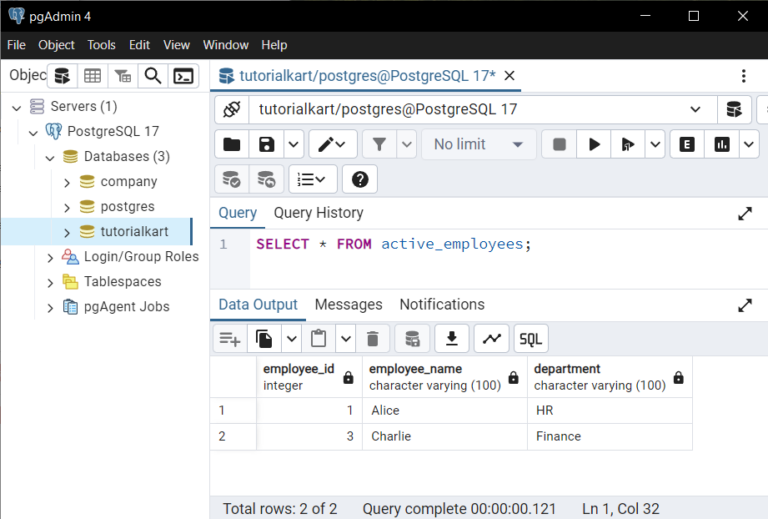Open filter options dropdown arrow
This screenshot has height=519, width=768.
click(407, 144)
